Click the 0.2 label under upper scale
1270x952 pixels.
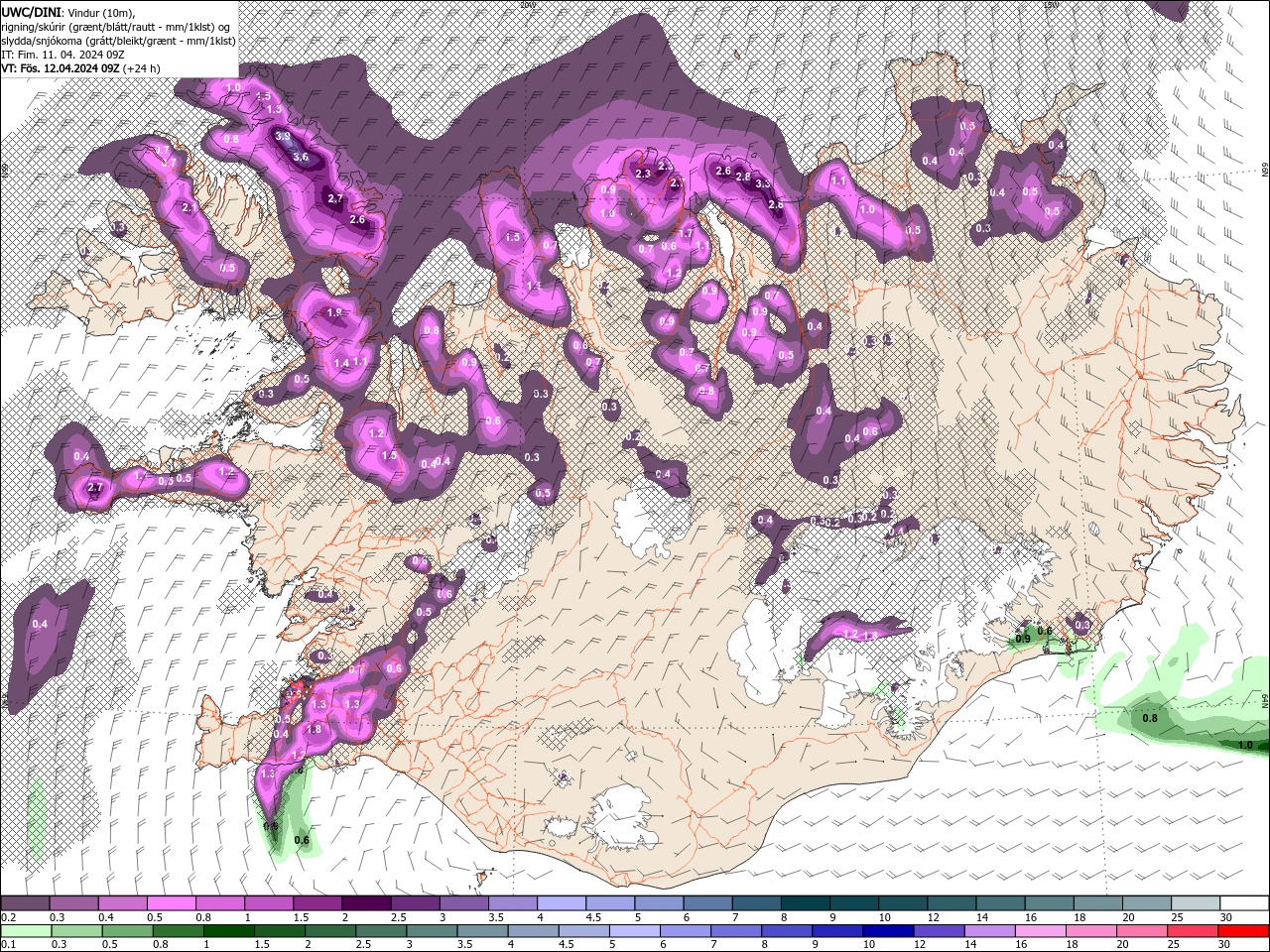pos(8,918)
